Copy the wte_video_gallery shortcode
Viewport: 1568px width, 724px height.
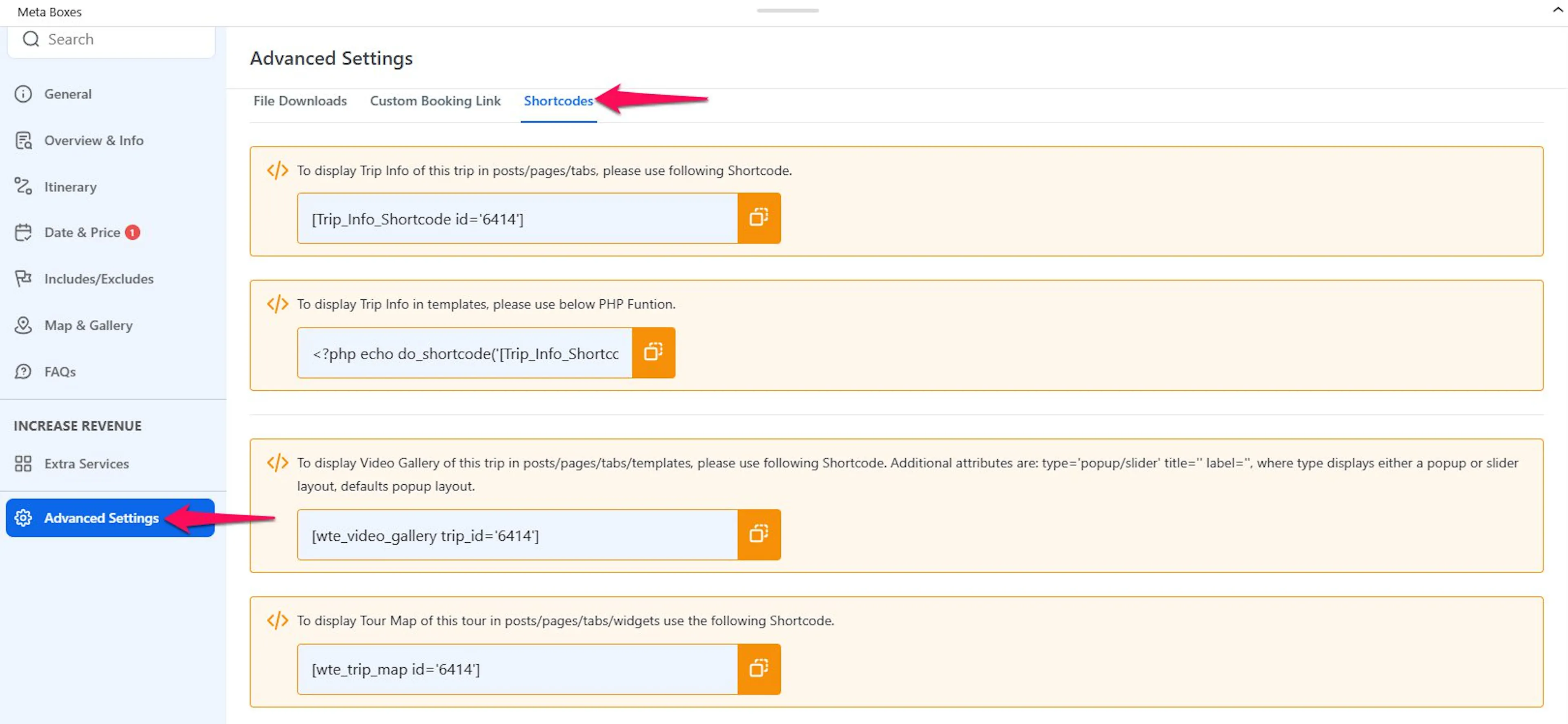point(758,535)
